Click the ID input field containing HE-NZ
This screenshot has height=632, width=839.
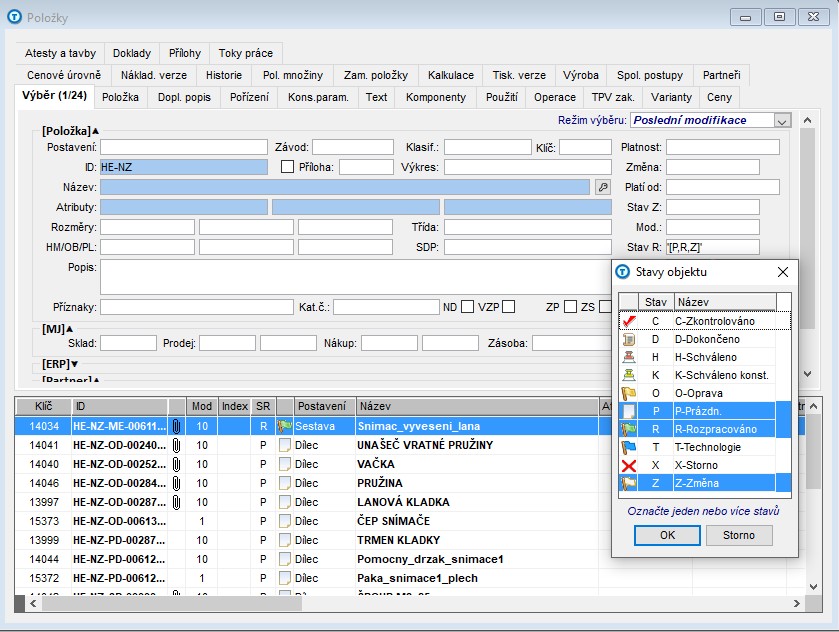coord(184,167)
